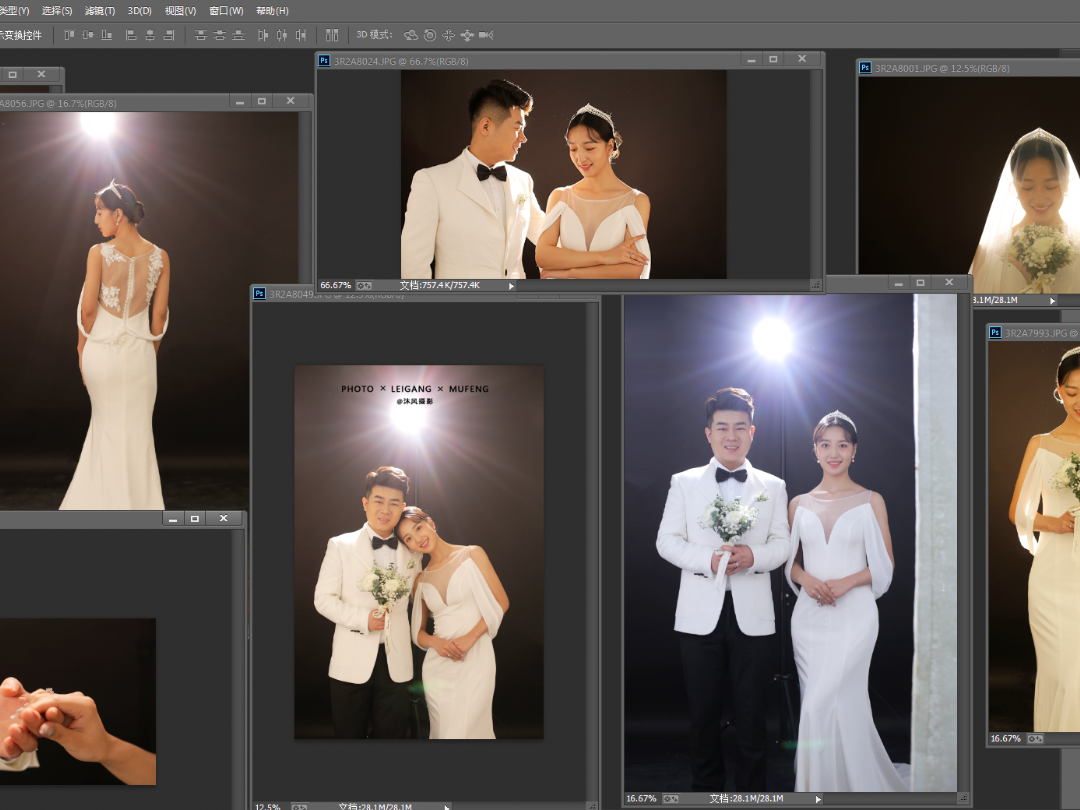
Task: Click the Ps icon of the 3R2A8049 window
Action: click(x=259, y=293)
